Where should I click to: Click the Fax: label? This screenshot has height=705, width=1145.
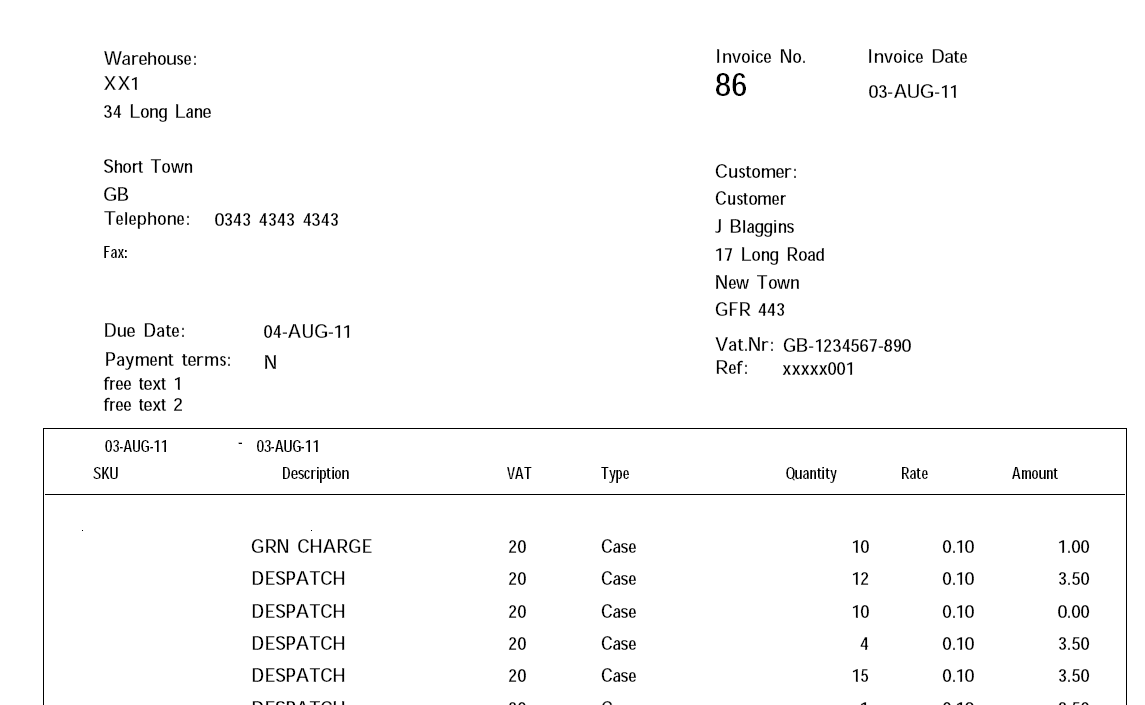point(115,253)
